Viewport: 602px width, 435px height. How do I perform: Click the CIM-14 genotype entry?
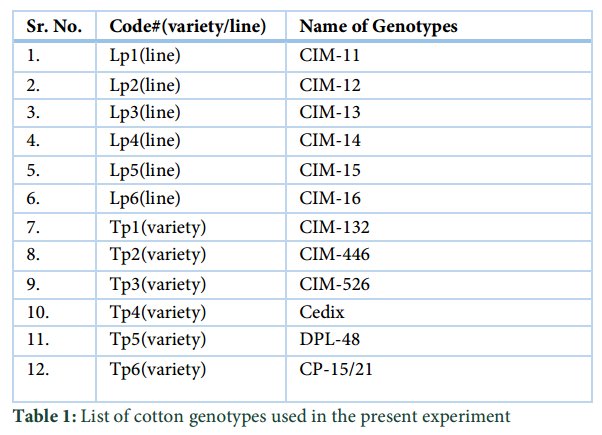tap(330, 140)
